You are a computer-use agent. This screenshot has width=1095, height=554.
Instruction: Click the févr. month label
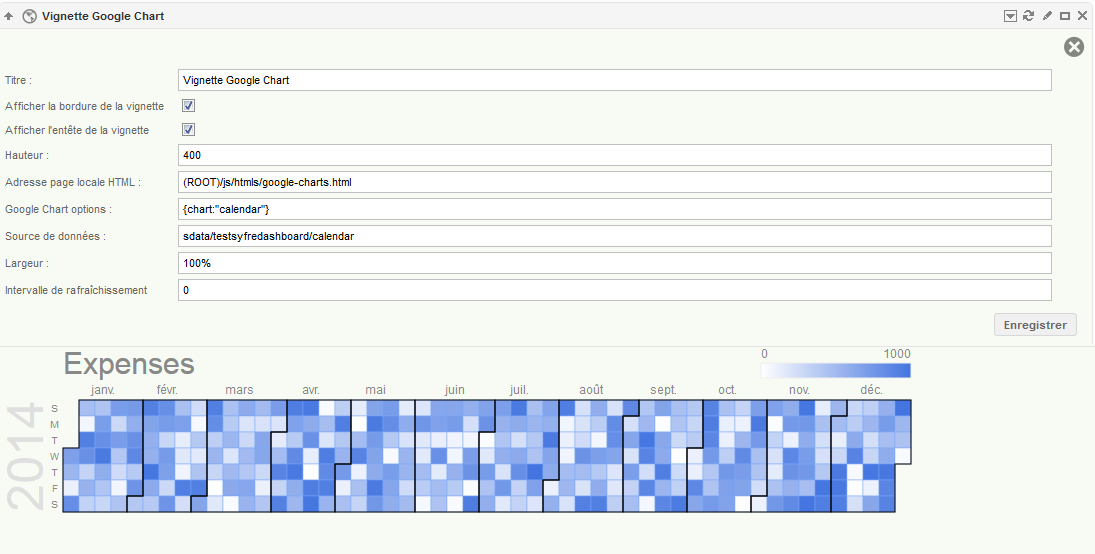pos(167,390)
